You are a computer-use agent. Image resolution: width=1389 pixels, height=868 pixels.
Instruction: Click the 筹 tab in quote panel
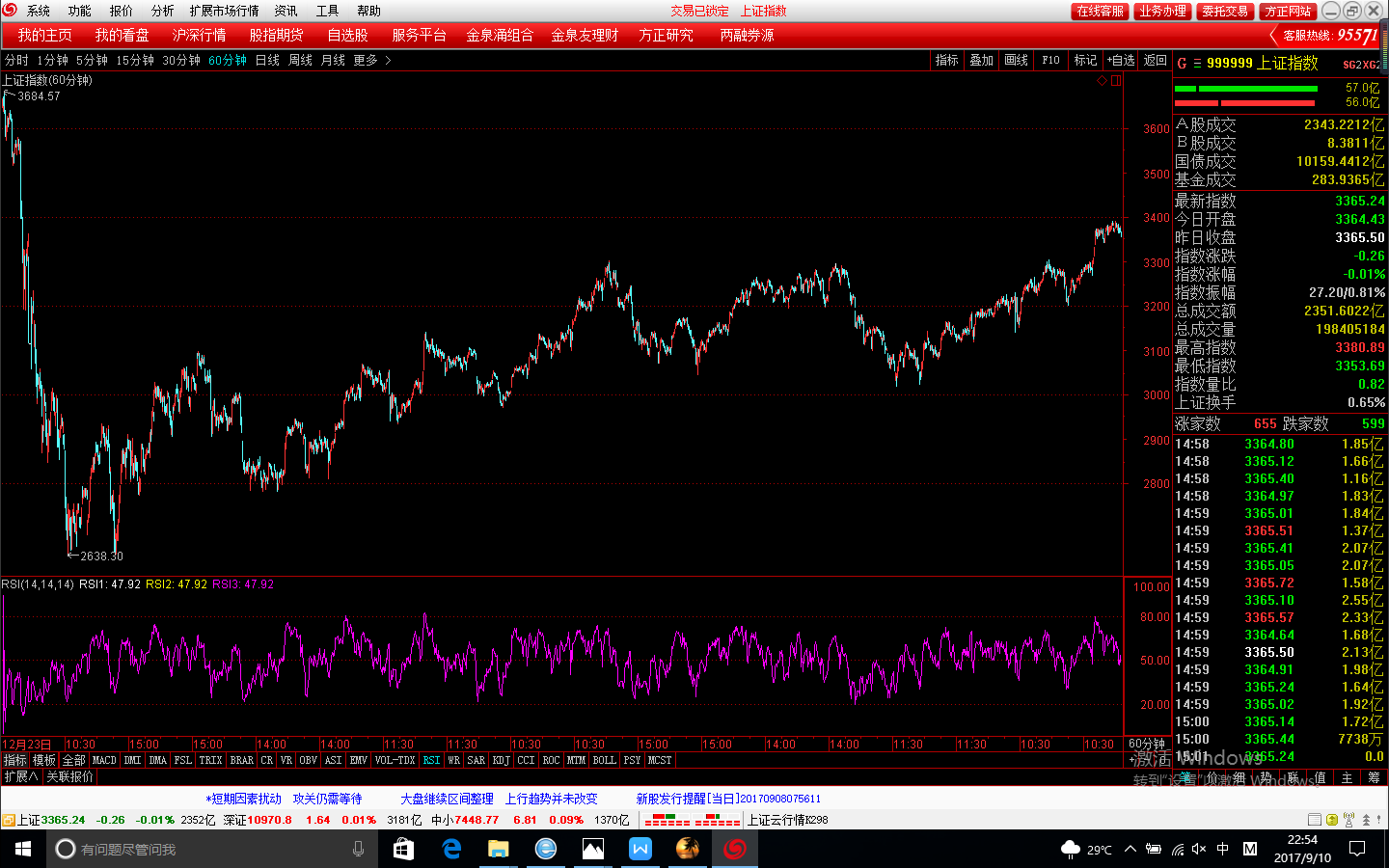point(1374,777)
